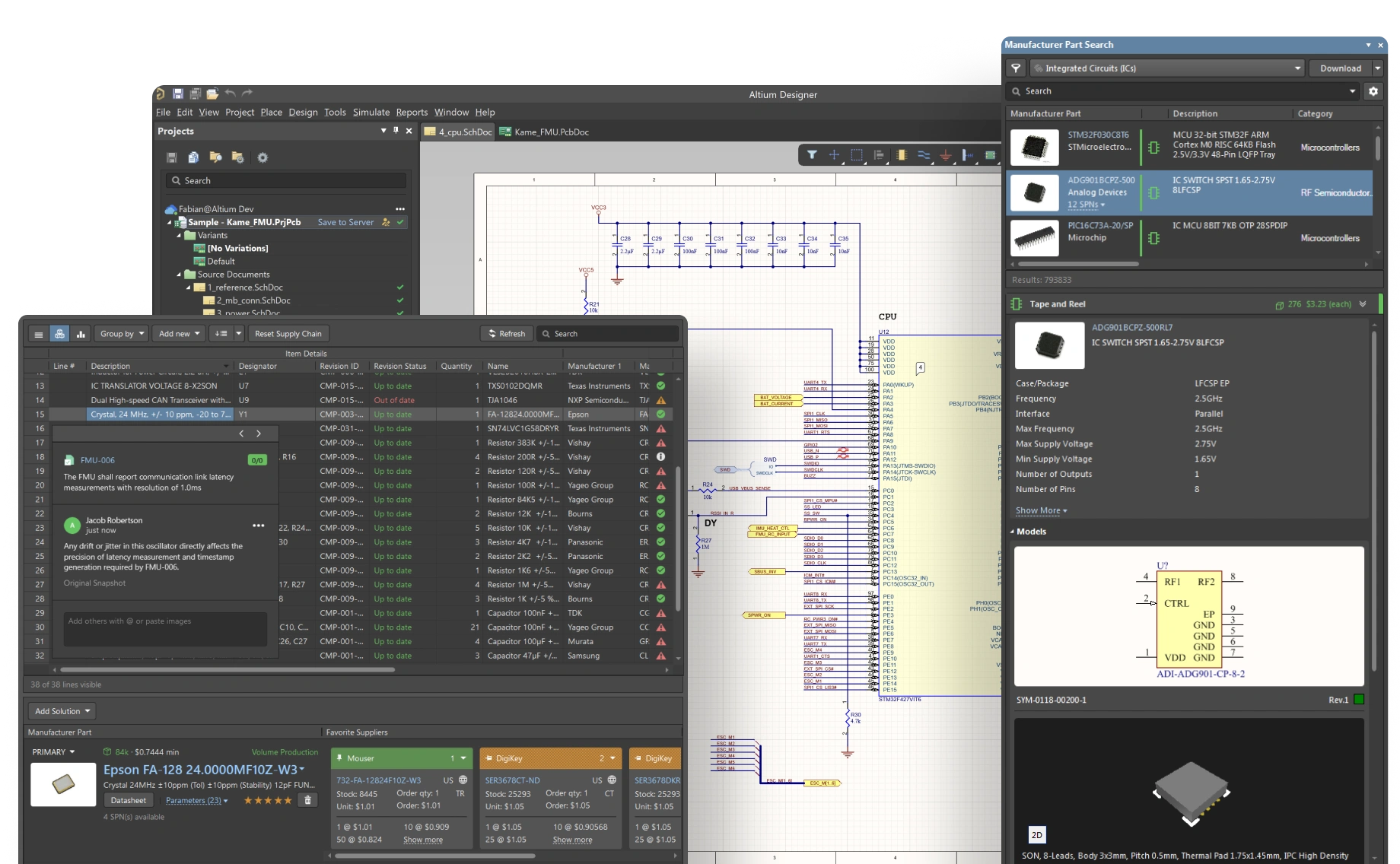Viewport: 1400px width, 864px height.
Task: Open Manufacturer Part Search settings gear
Action: click(1373, 91)
